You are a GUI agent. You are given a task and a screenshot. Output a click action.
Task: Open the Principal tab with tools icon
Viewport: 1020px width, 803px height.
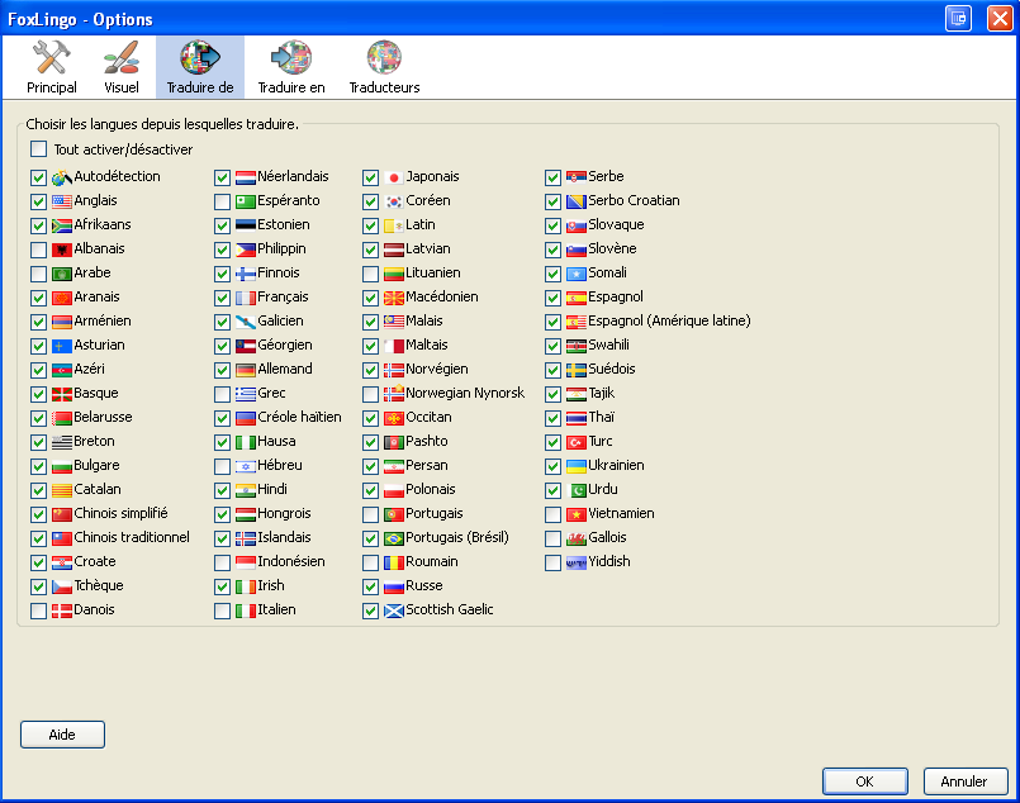[51, 67]
